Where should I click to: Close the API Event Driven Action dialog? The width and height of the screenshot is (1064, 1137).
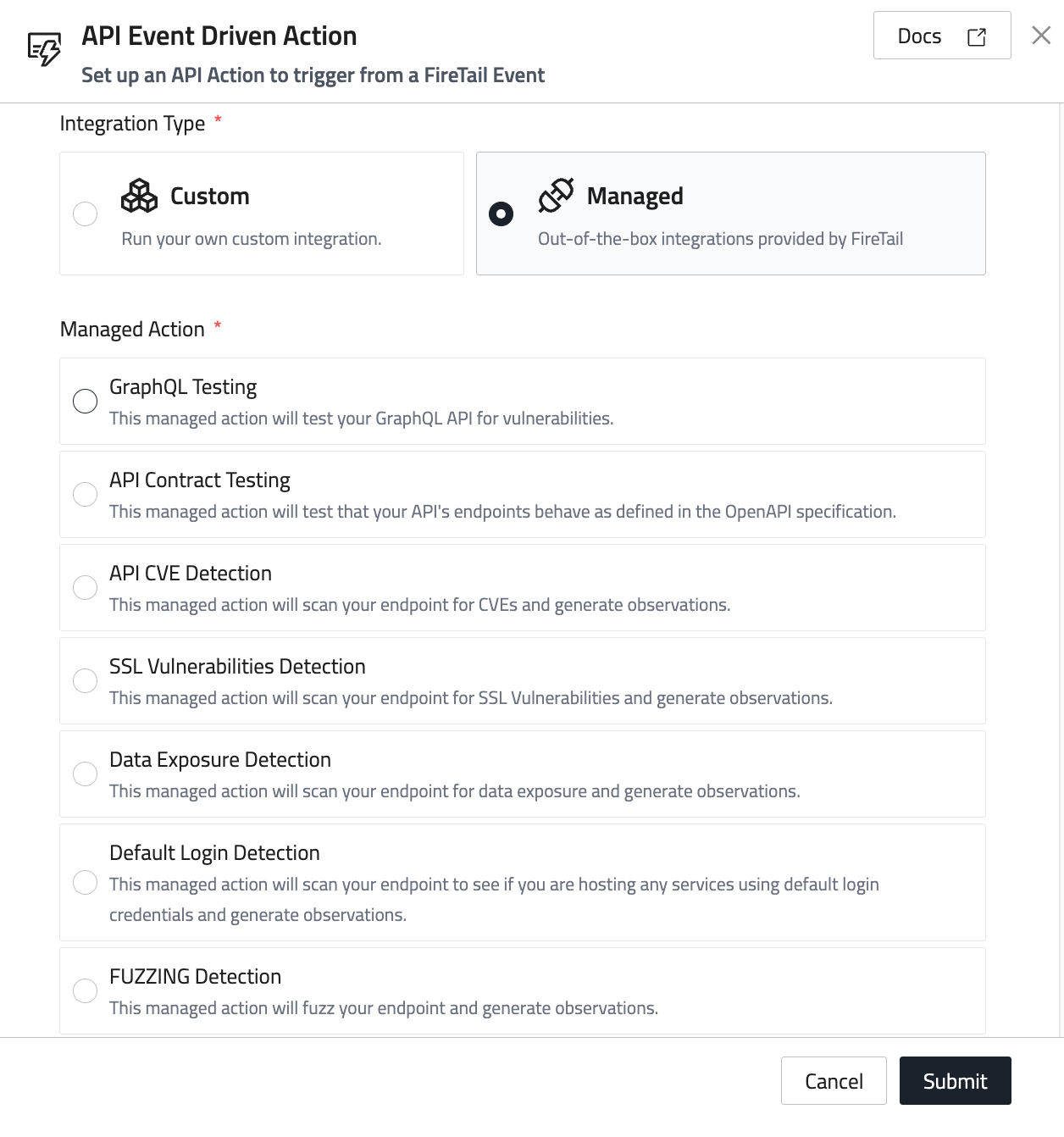pos(1041,35)
